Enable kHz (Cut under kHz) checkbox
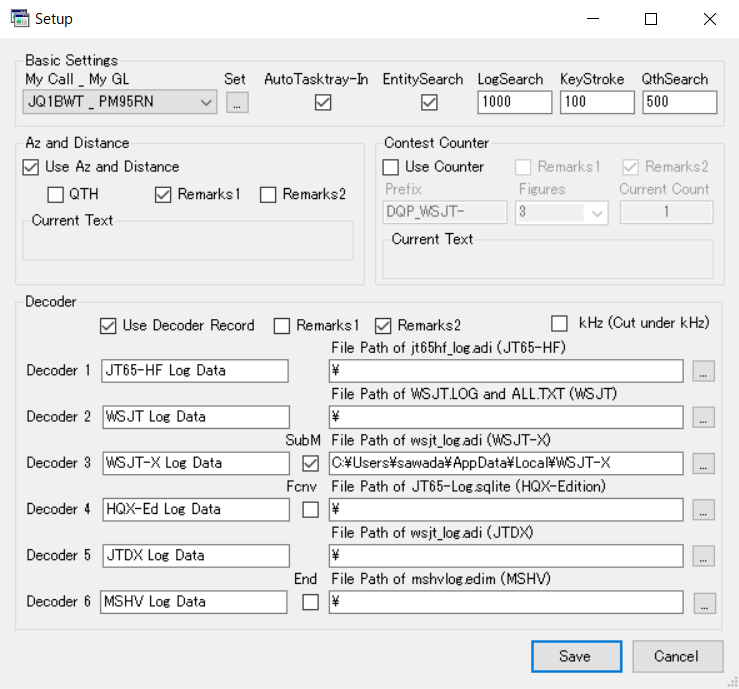Screen dimensions: 739x689 pos(560,323)
